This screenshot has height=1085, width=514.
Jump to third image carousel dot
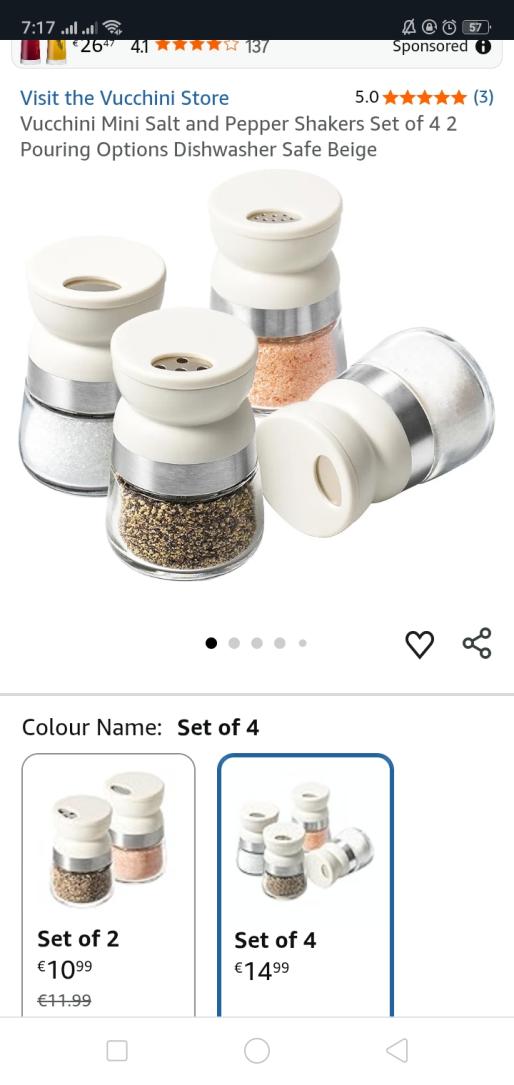coord(257,643)
